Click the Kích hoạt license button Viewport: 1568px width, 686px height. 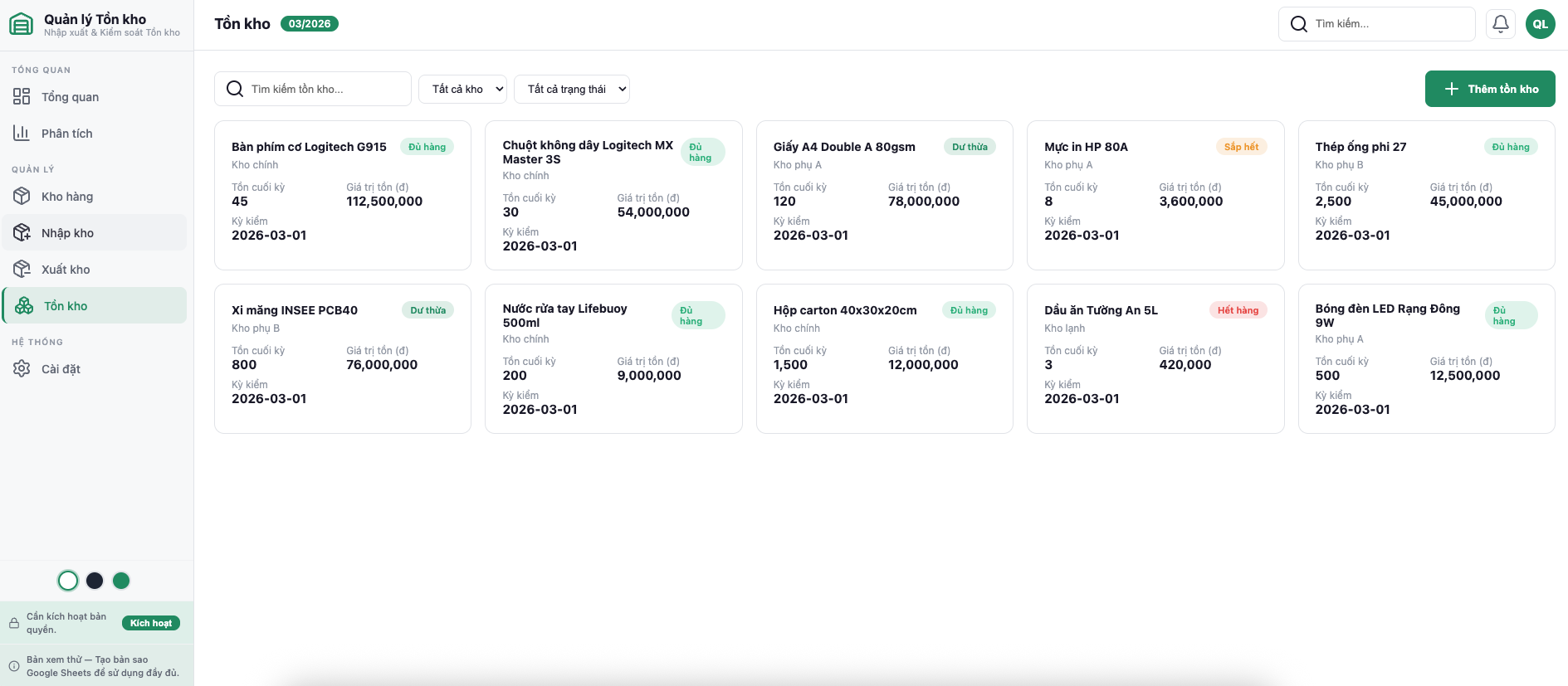pos(151,623)
